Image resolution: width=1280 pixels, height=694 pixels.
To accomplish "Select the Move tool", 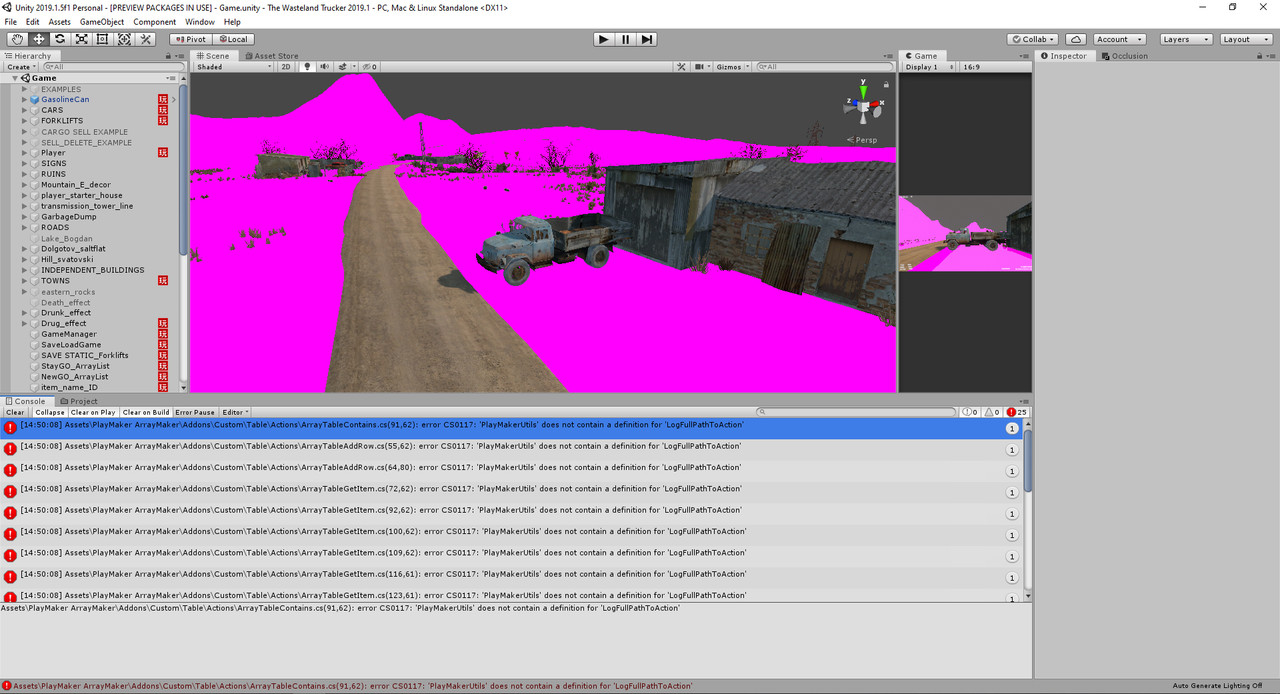I will point(39,39).
